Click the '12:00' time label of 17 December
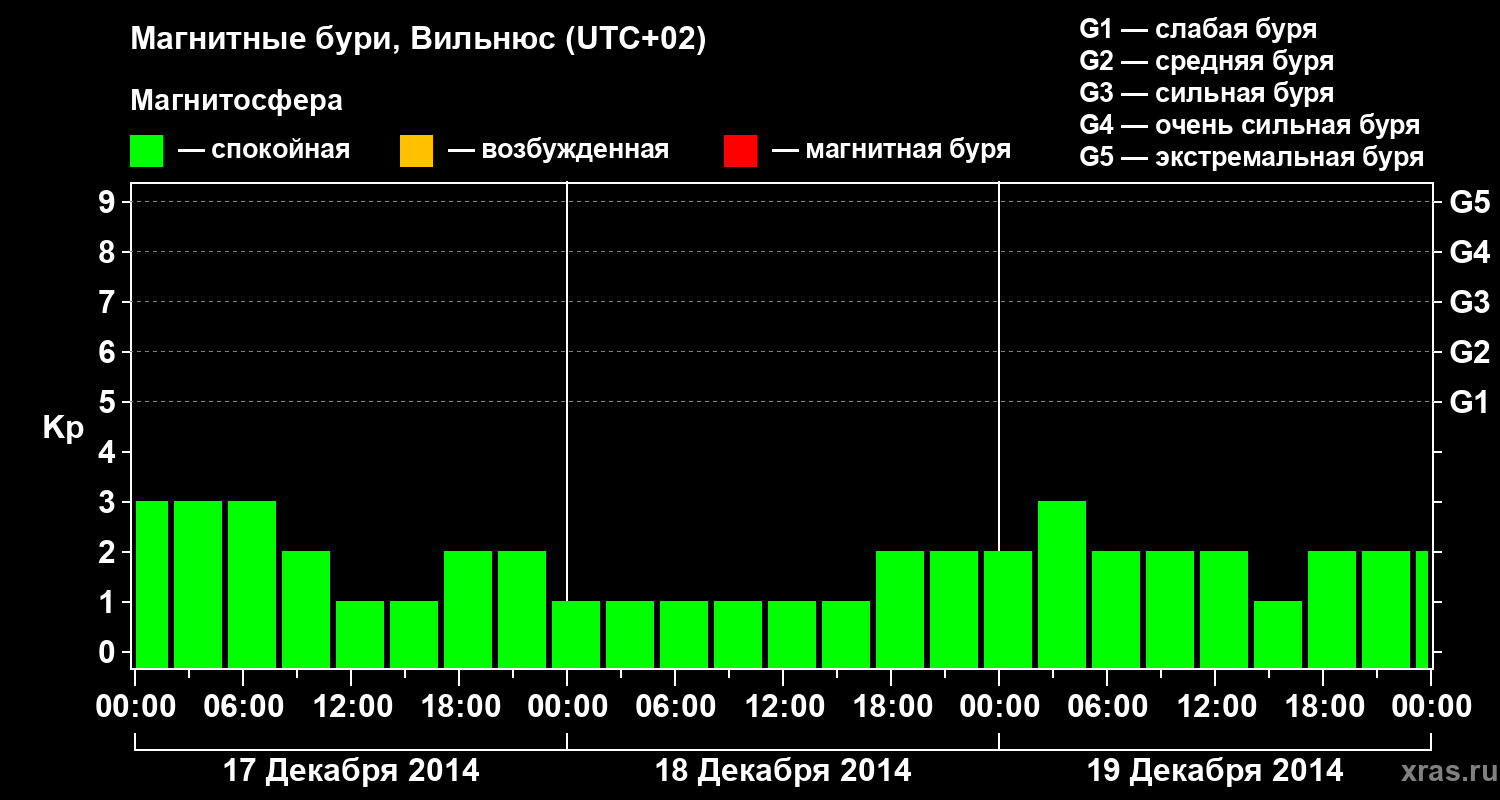The height and width of the screenshot is (800, 1500). [x=351, y=707]
